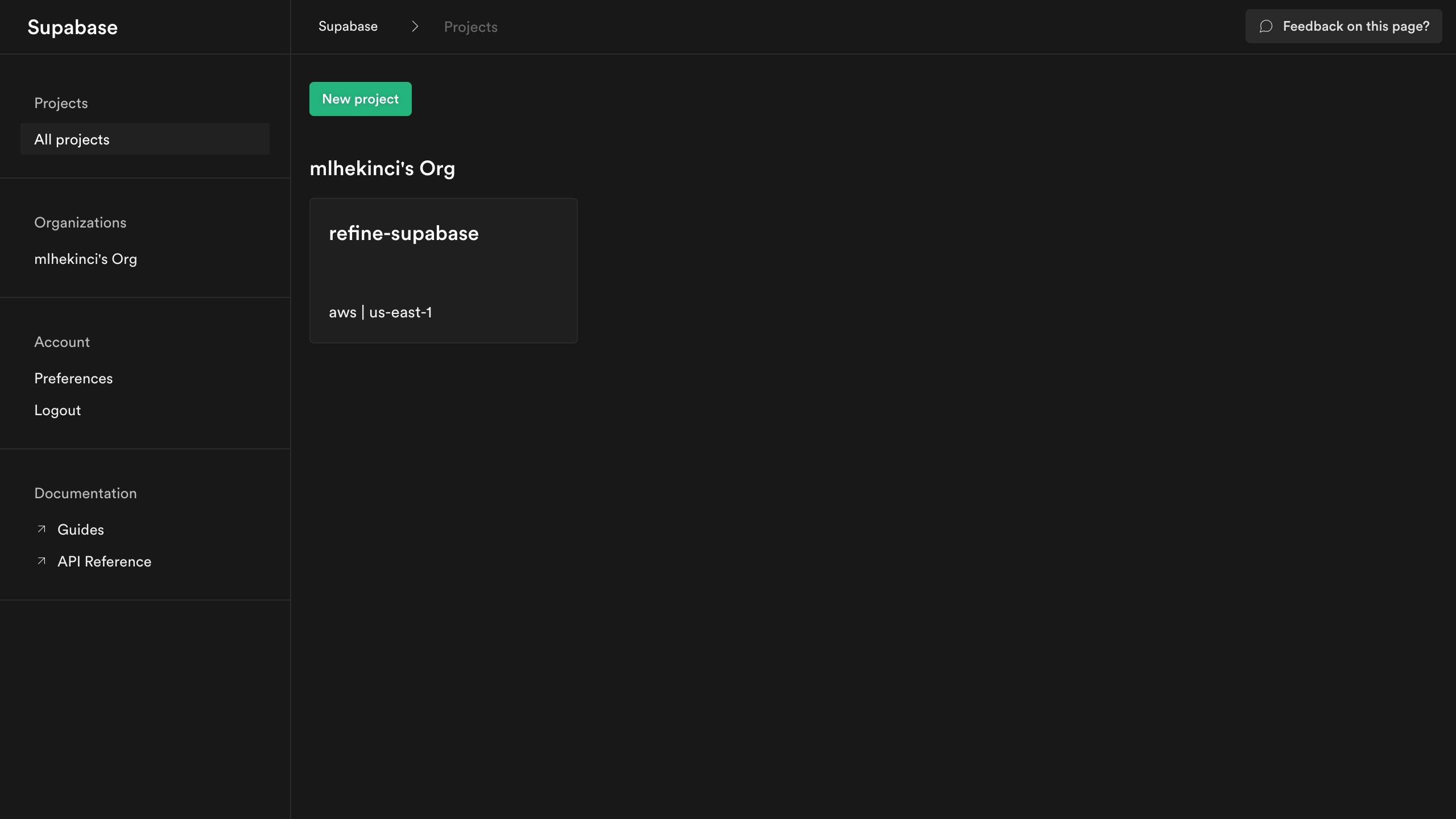
Task: Click the Organizations section heading
Action: pyautogui.click(x=80, y=222)
